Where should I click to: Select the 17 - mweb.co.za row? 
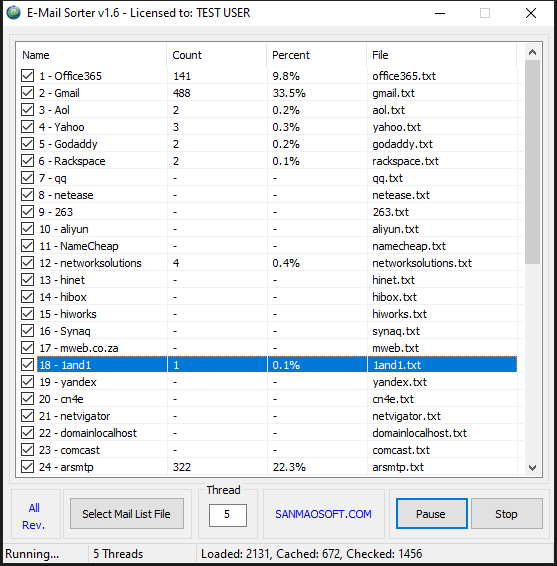click(267, 348)
